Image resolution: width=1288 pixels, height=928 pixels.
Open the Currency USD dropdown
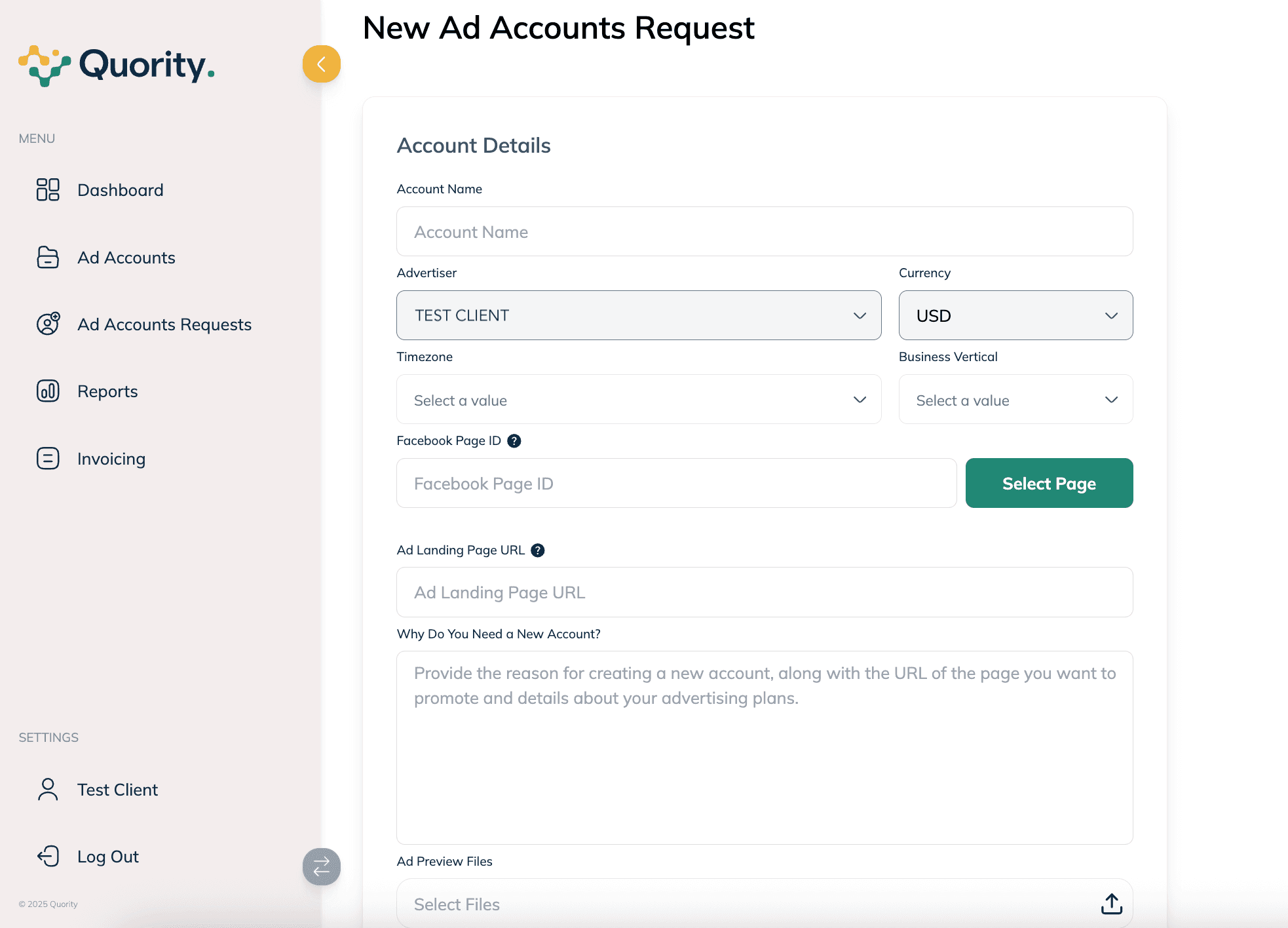click(1015, 315)
